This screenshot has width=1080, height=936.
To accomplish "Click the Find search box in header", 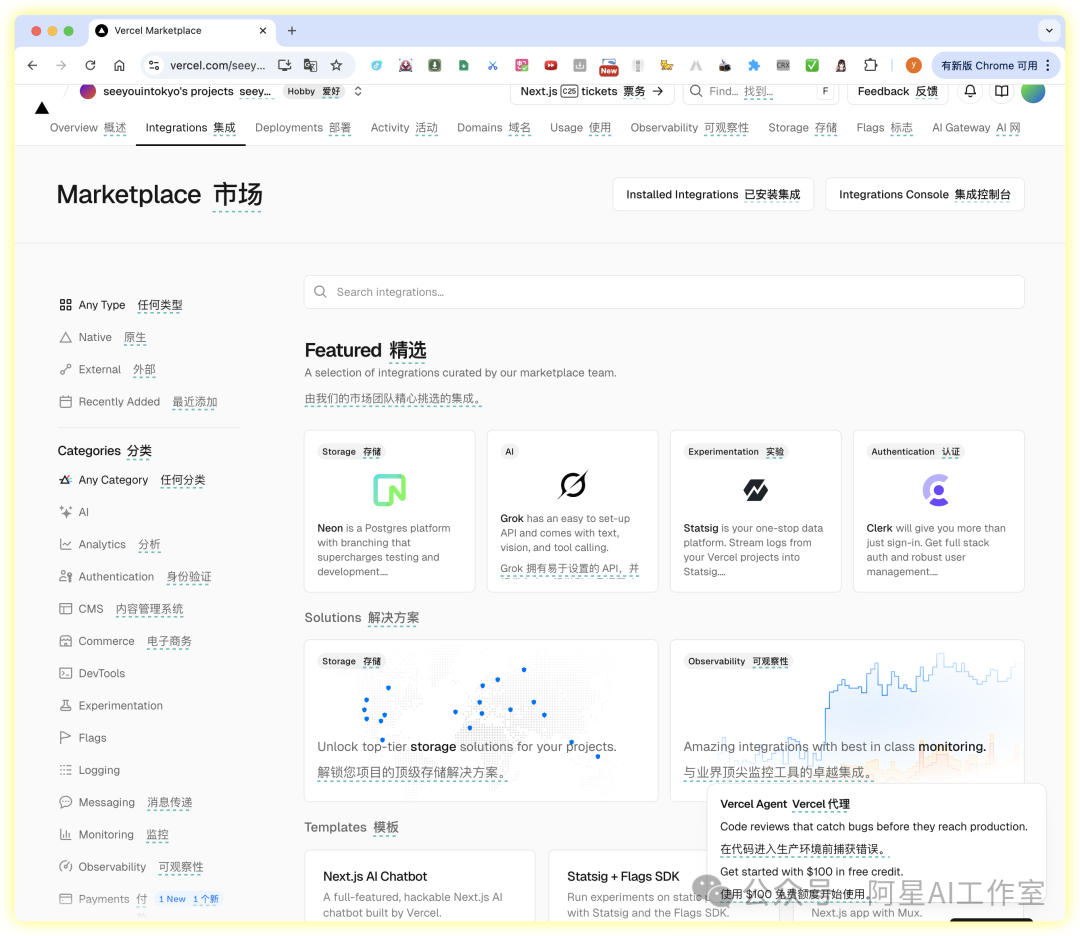I will tap(760, 91).
